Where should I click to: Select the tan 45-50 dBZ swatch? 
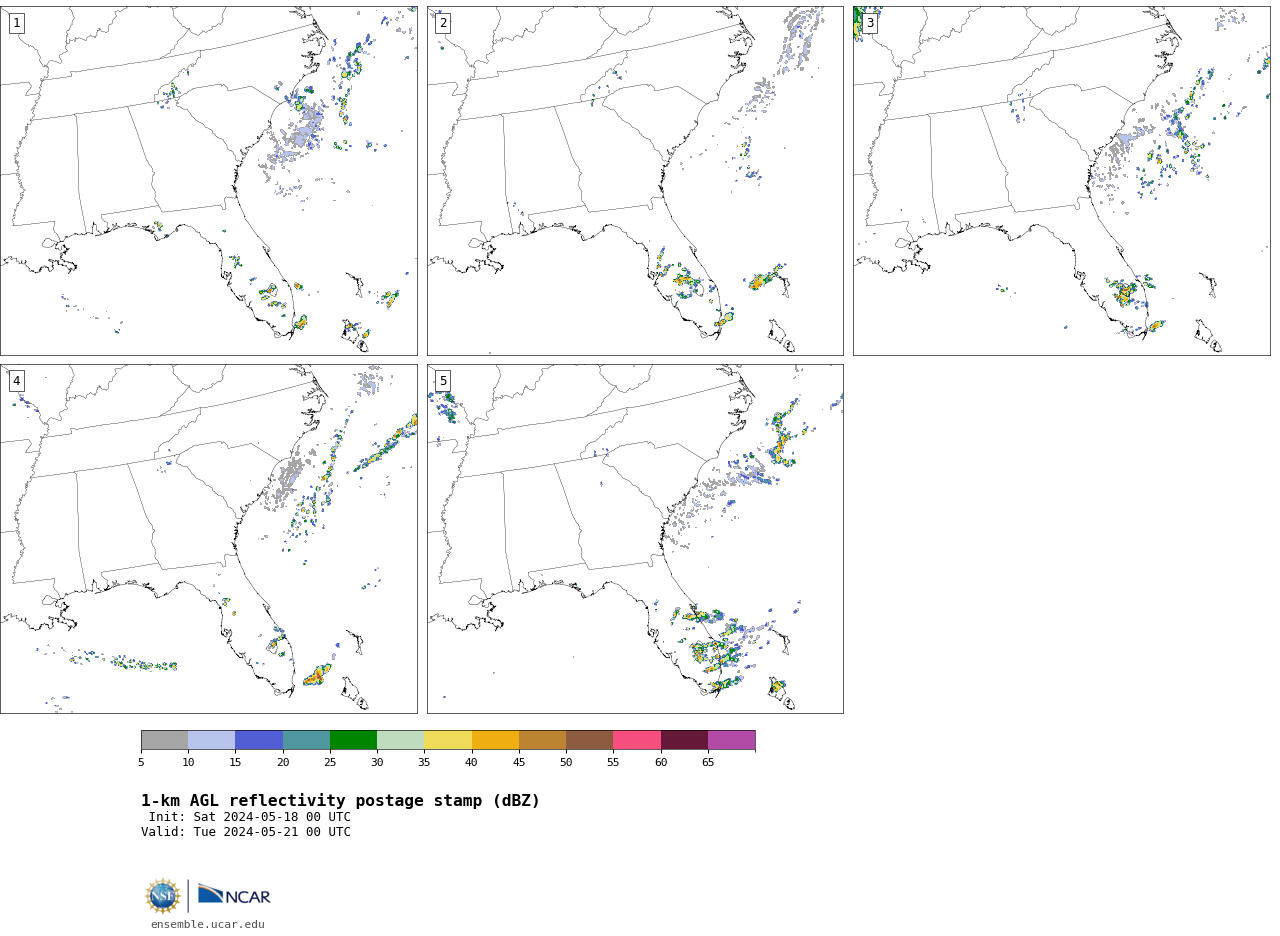click(x=542, y=740)
